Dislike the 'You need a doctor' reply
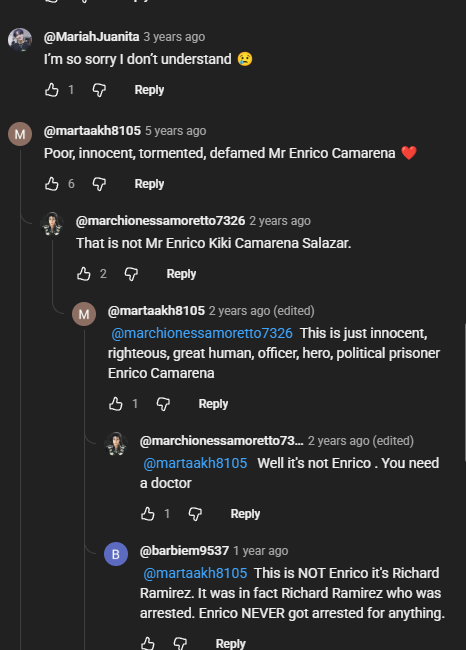This screenshot has height=650, width=466. [x=195, y=514]
